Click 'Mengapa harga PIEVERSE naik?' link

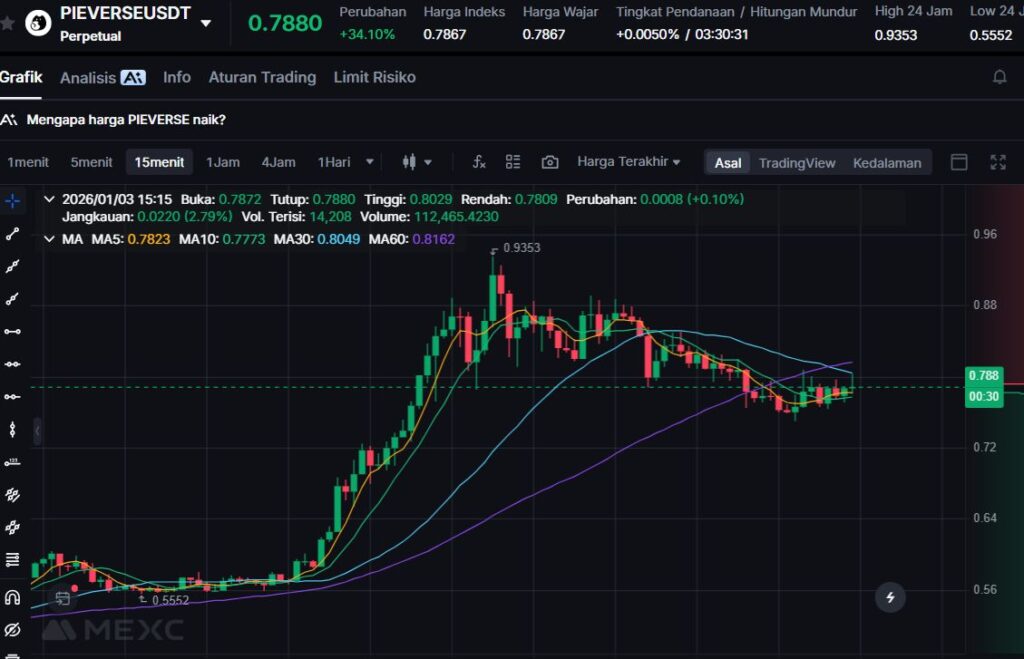tap(125, 120)
